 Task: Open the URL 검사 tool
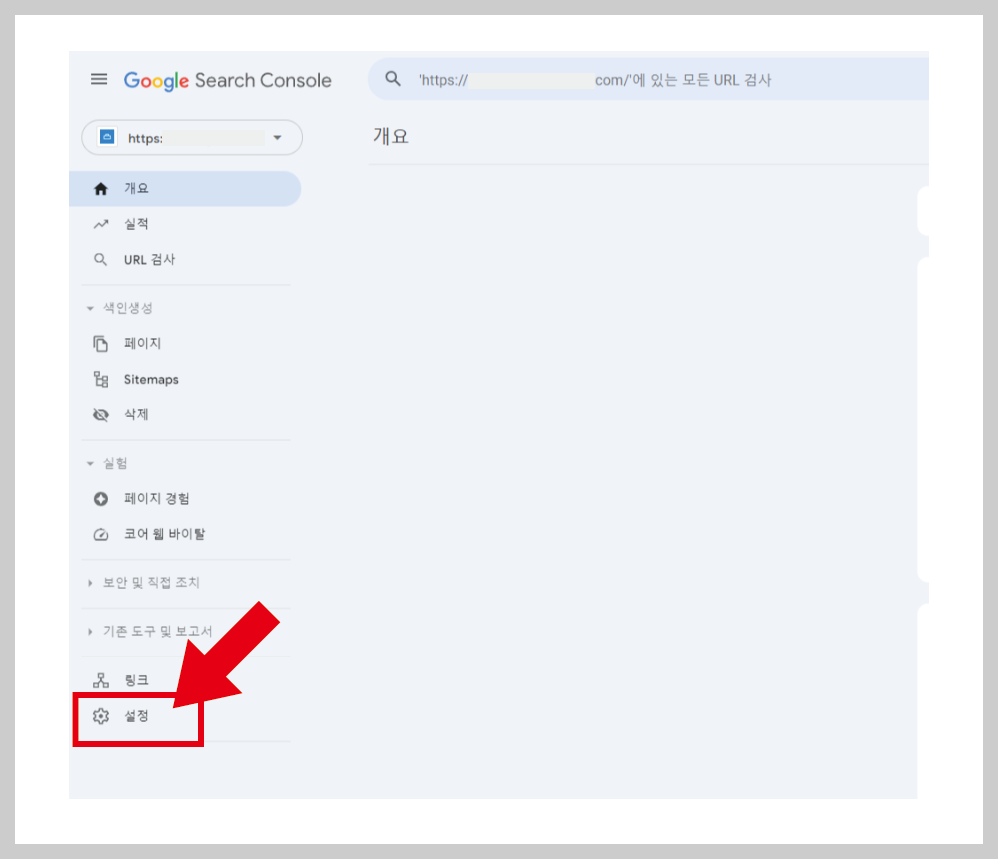[x=149, y=260]
